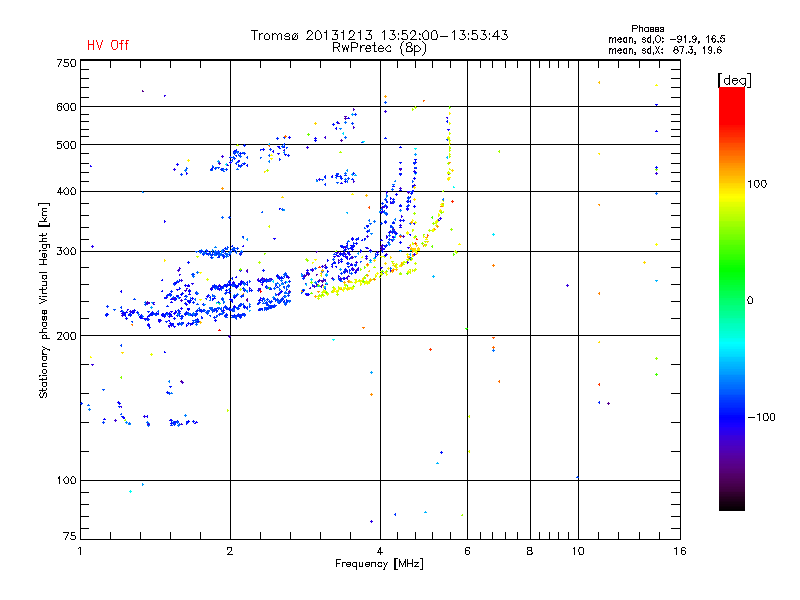
Task: Click the 'mean, sd,O: -91.9, 16.5' line
Action: coord(667,39)
